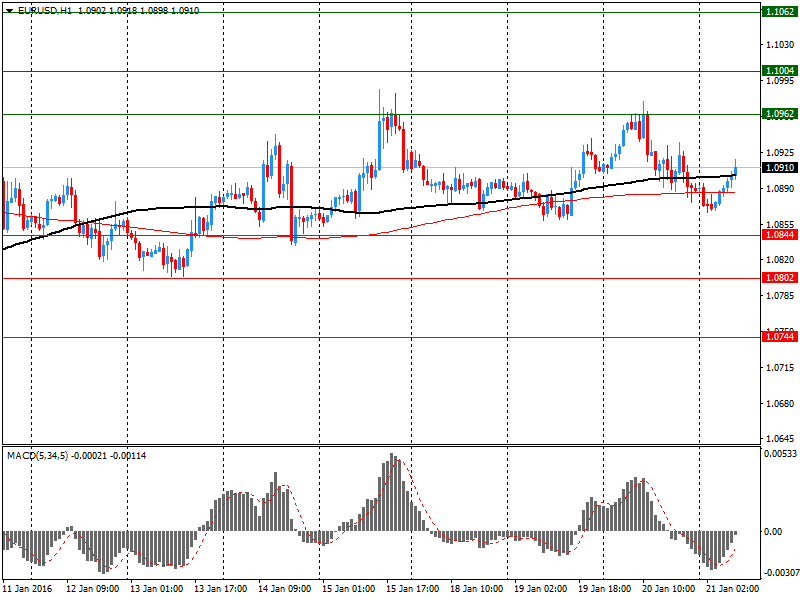Click the 15 Jan 01:00 time label
This screenshot has width=800, height=600.
(x=348, y=588)
